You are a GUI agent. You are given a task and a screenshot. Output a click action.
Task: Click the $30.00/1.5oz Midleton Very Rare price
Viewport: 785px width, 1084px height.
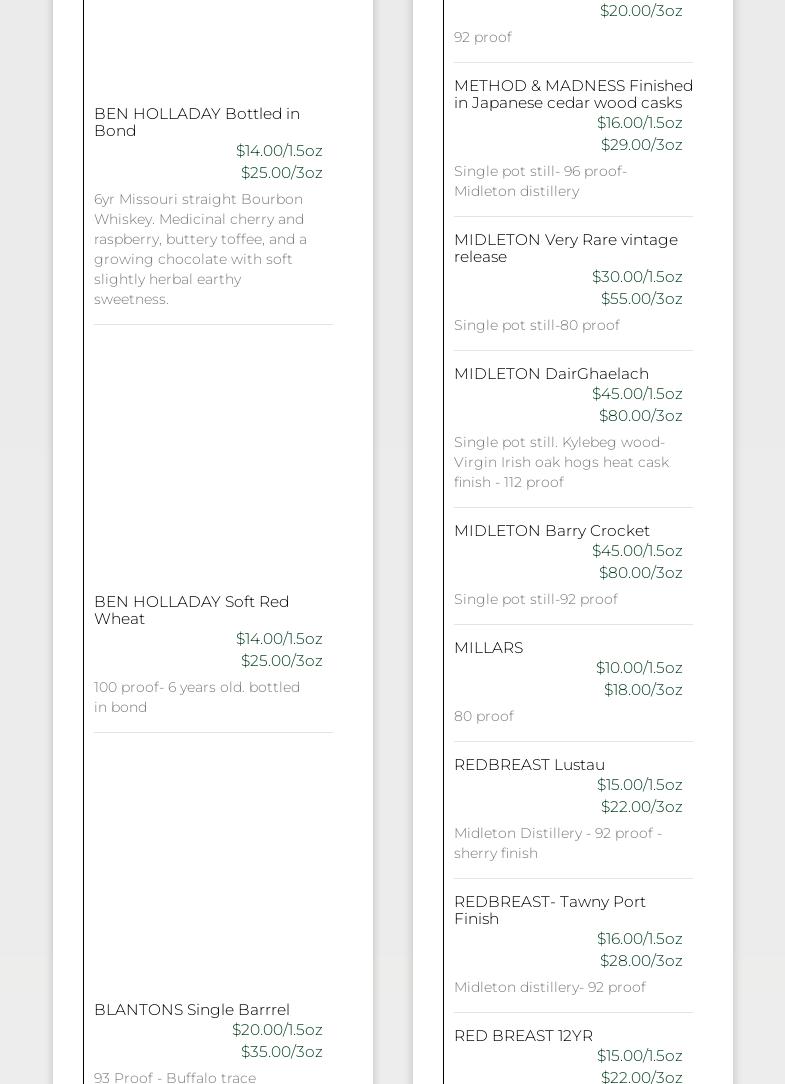click(x=637, y=277)
